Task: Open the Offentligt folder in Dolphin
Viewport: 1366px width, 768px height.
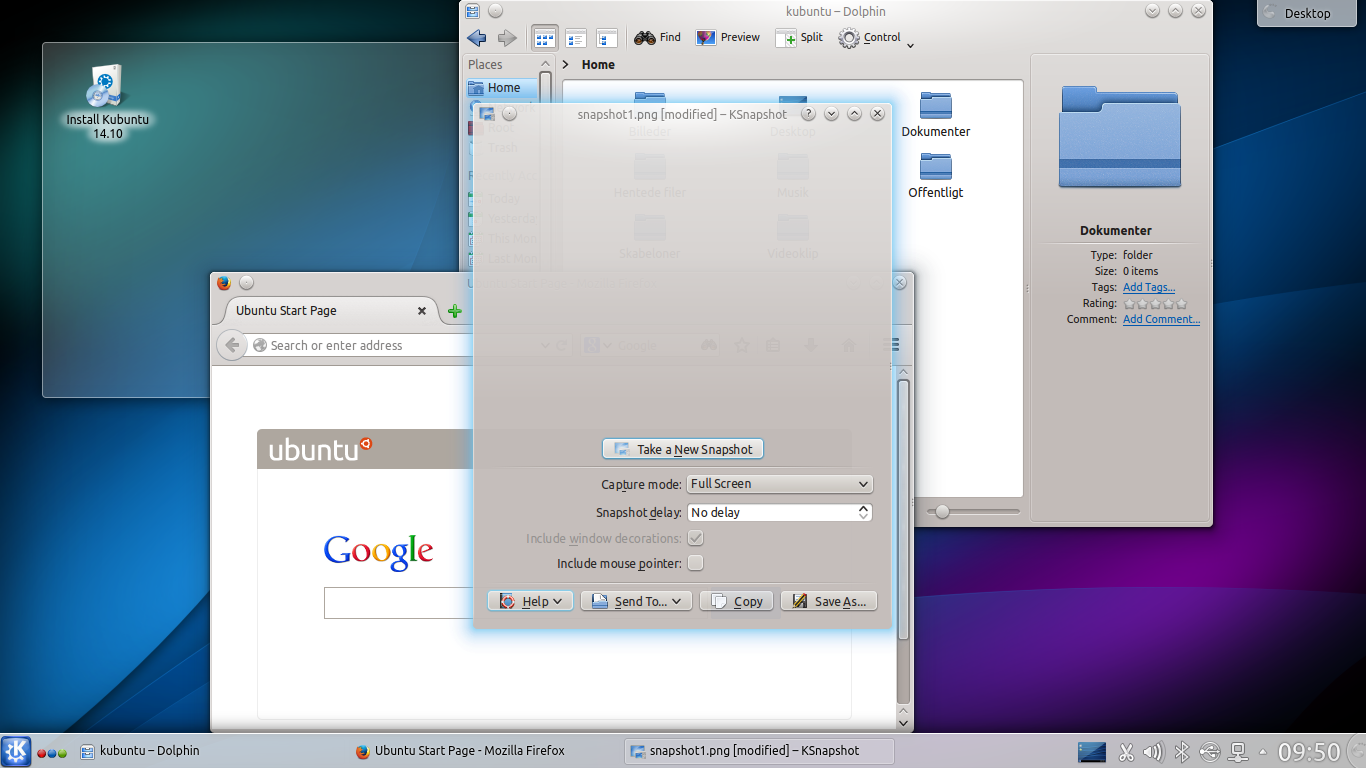Action: 936,175
